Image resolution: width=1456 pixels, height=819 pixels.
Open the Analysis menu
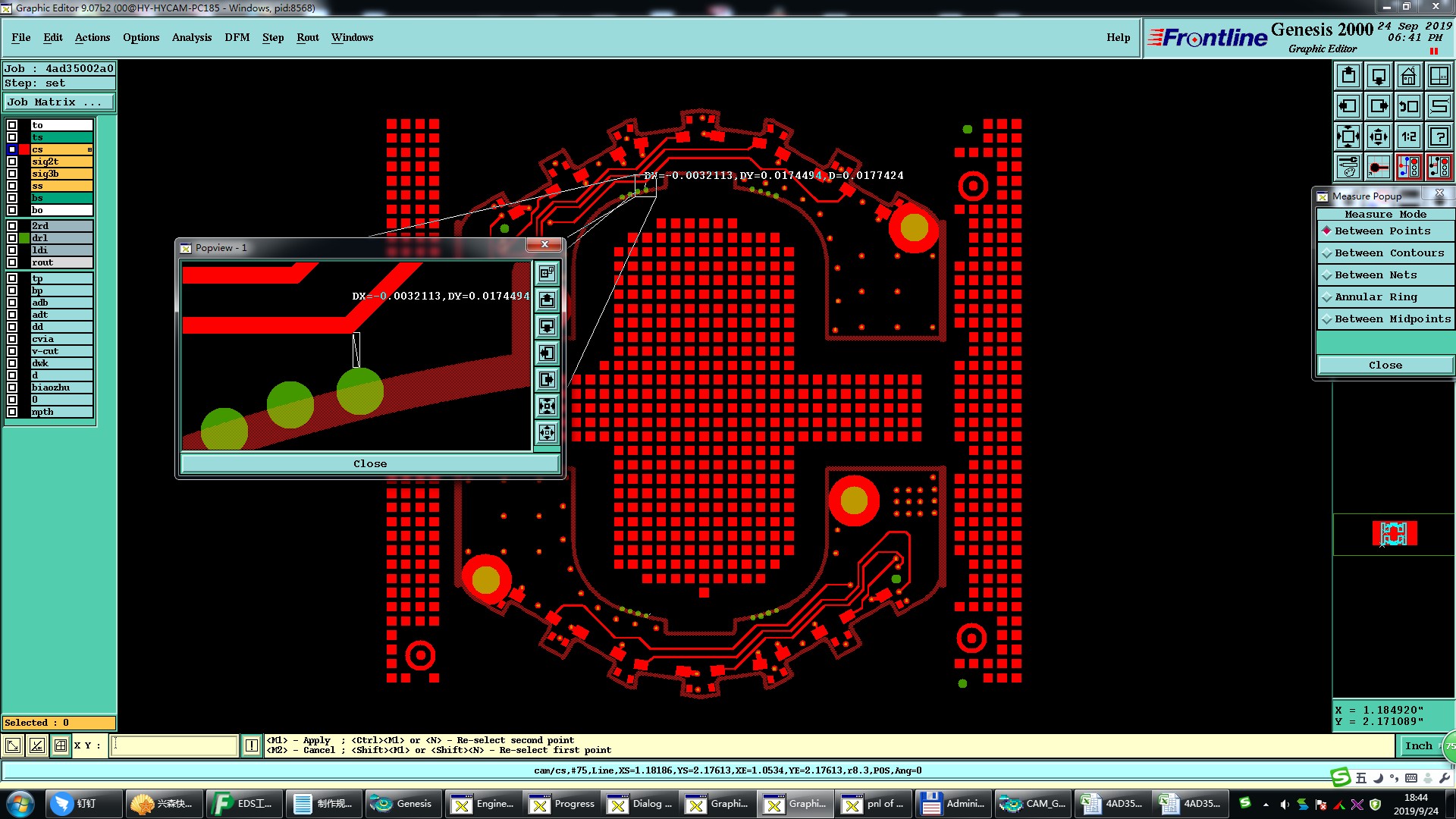[191, 37]
